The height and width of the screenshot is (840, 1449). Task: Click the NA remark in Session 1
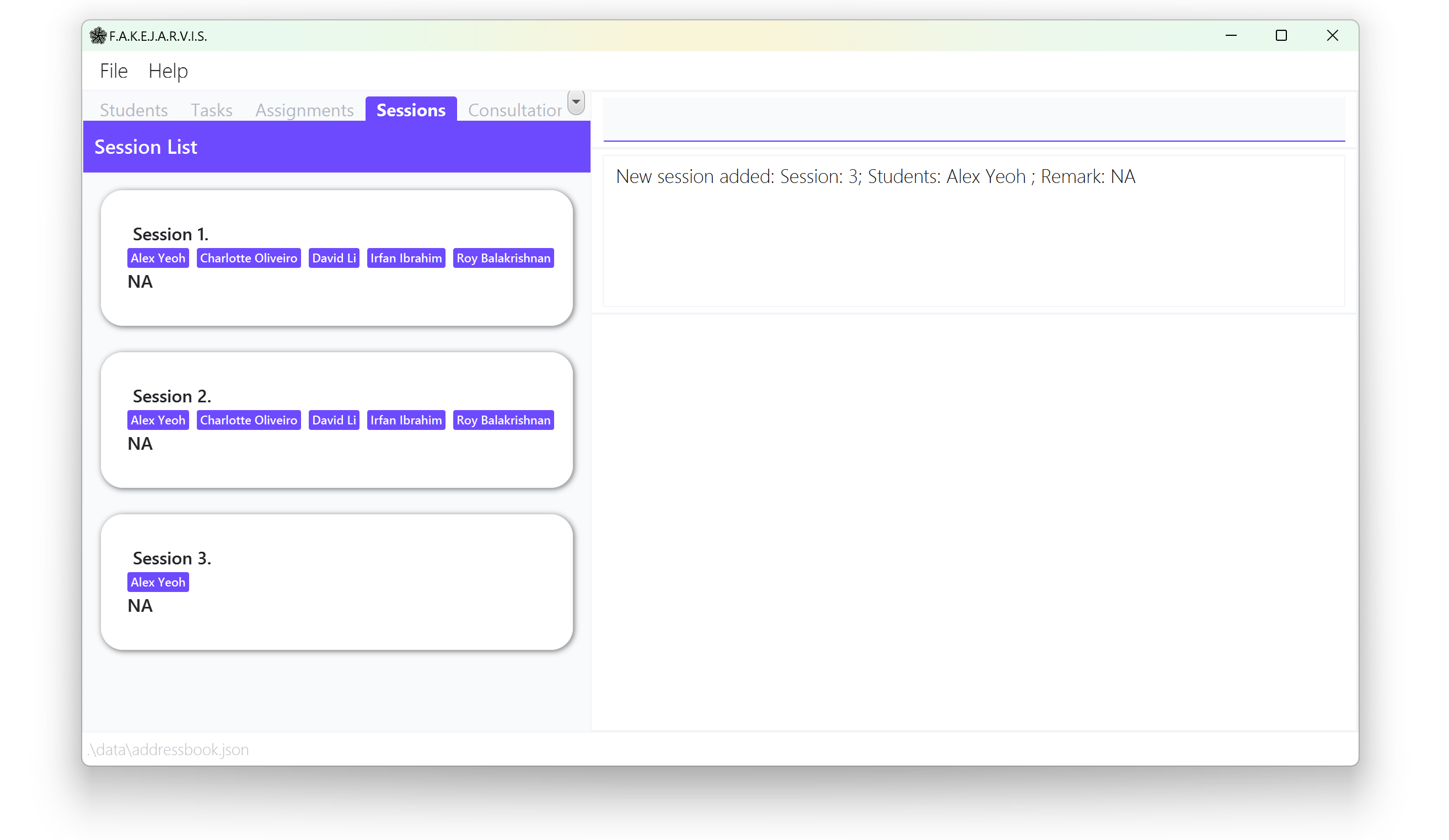(140, 282)
